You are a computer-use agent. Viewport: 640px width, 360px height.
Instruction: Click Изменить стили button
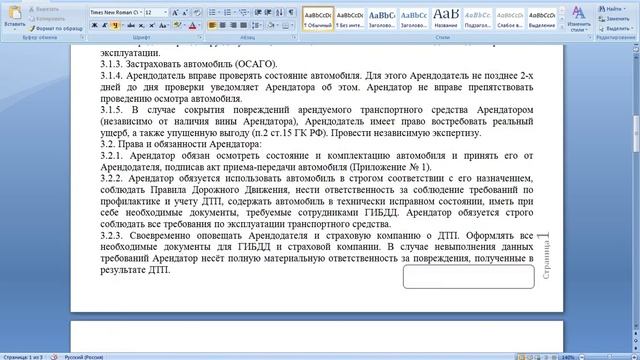(578, 19)
